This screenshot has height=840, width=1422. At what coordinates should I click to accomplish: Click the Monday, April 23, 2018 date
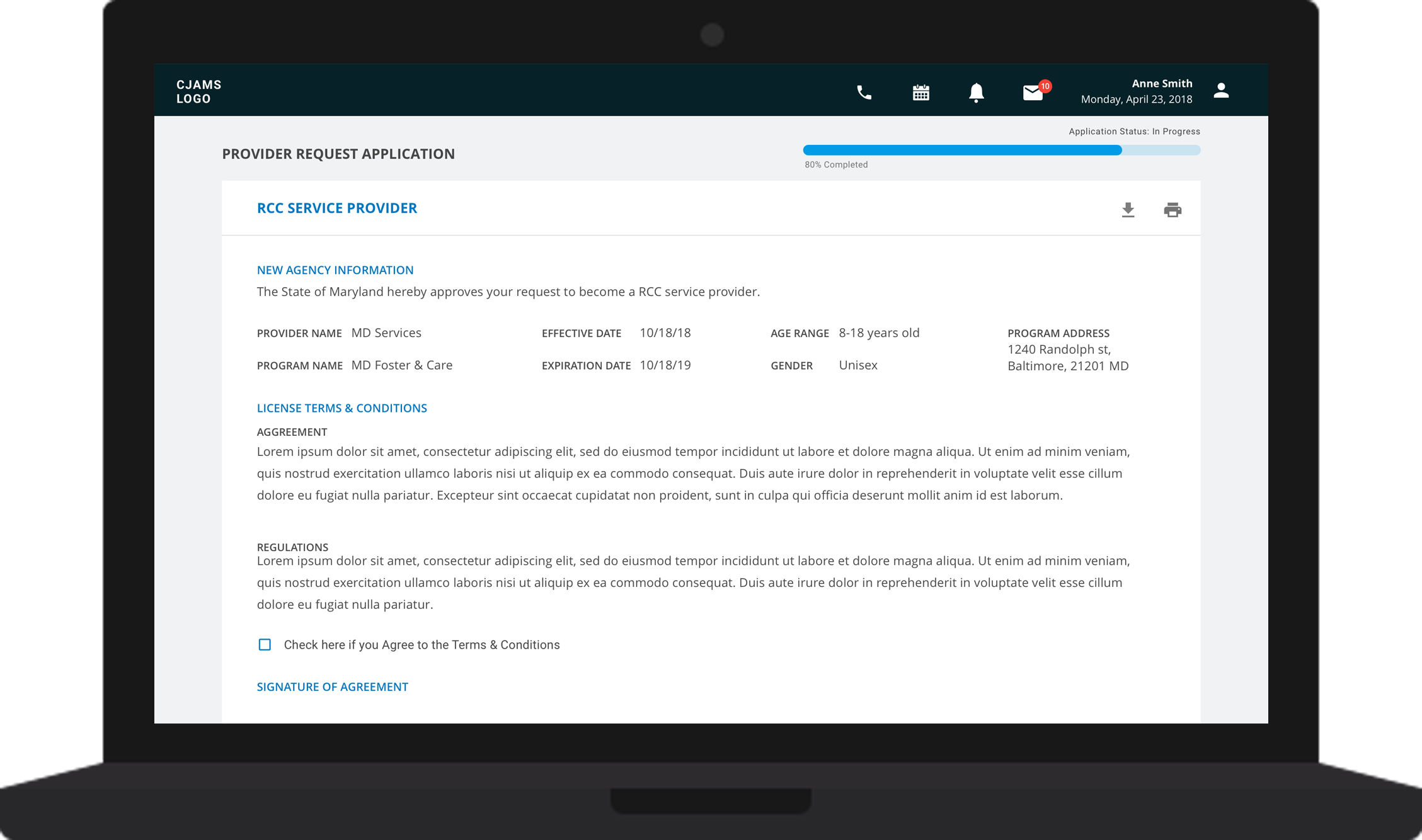(x=1136, y=99)
